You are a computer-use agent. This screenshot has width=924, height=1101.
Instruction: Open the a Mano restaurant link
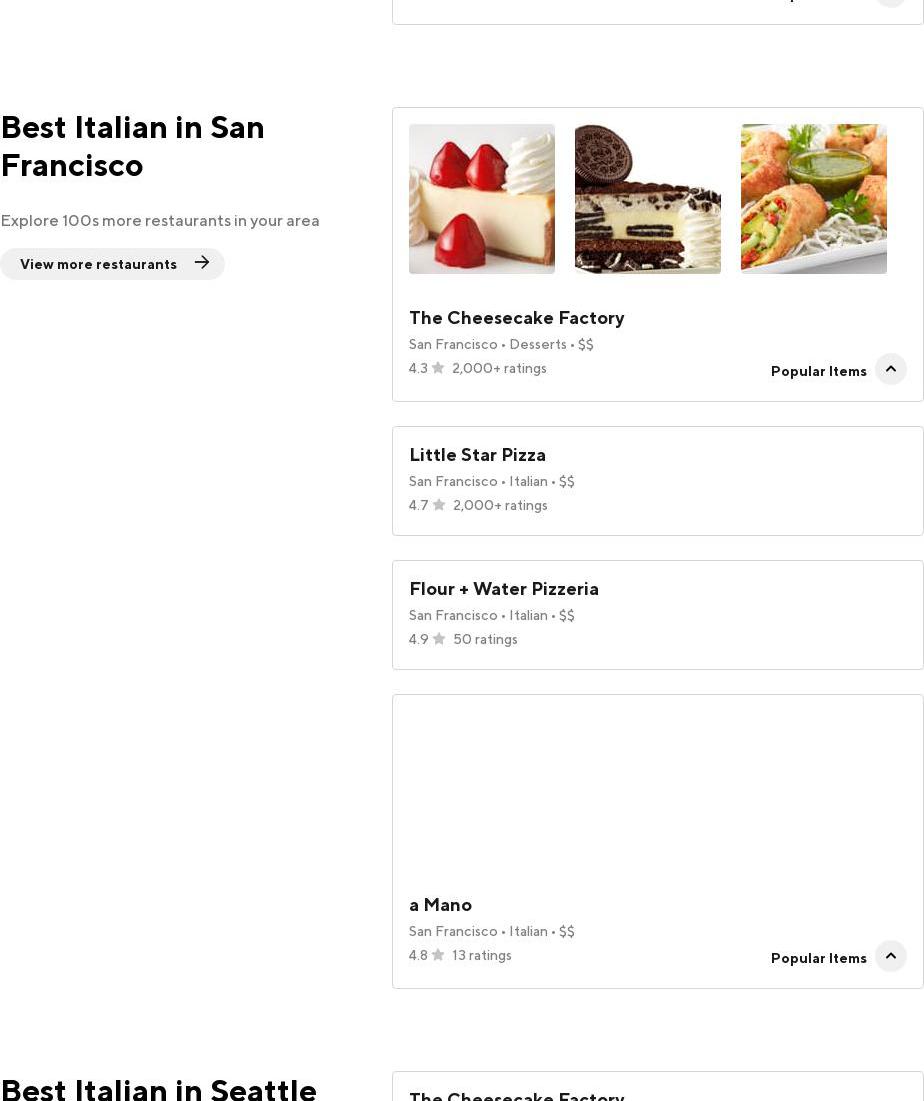click(440, 905)
